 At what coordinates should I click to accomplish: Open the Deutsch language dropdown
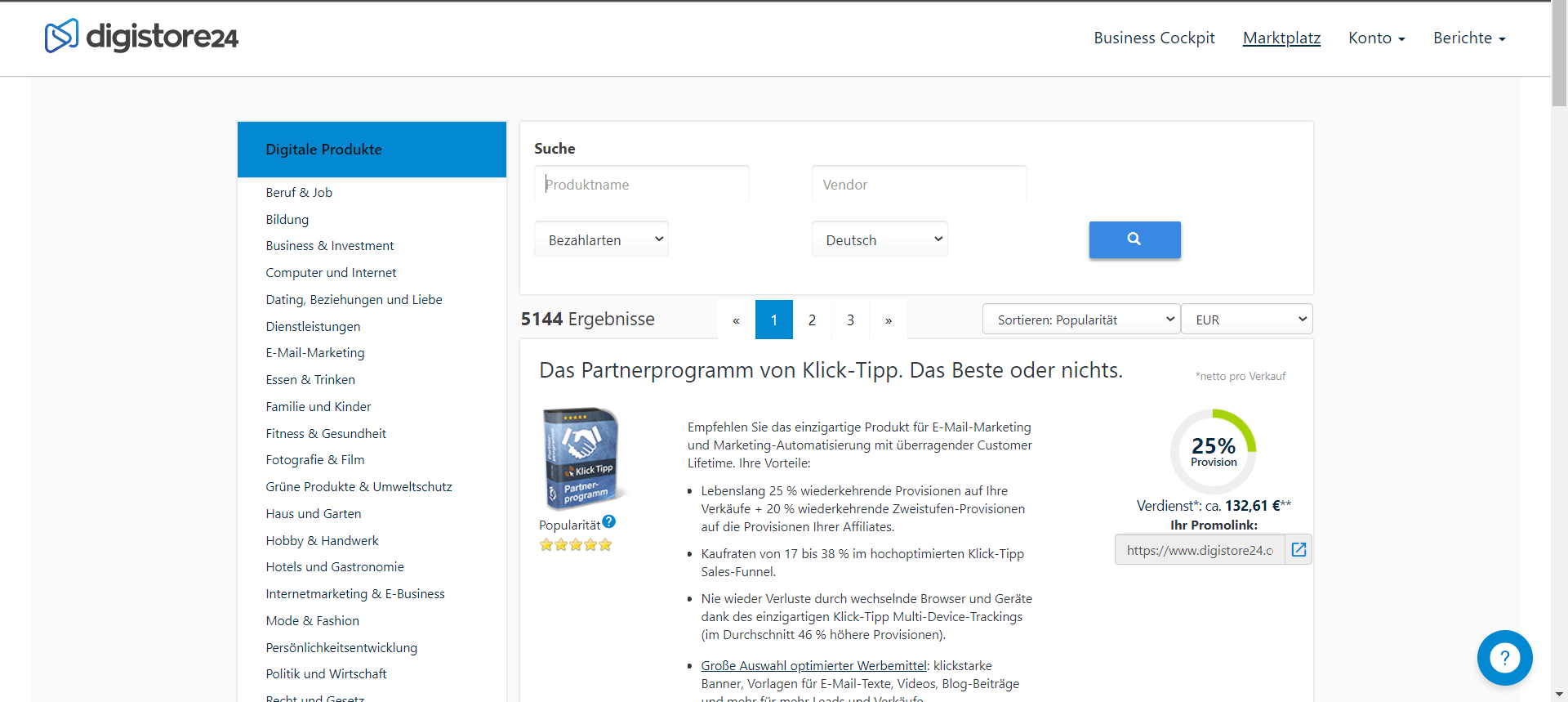pos(880,239)
